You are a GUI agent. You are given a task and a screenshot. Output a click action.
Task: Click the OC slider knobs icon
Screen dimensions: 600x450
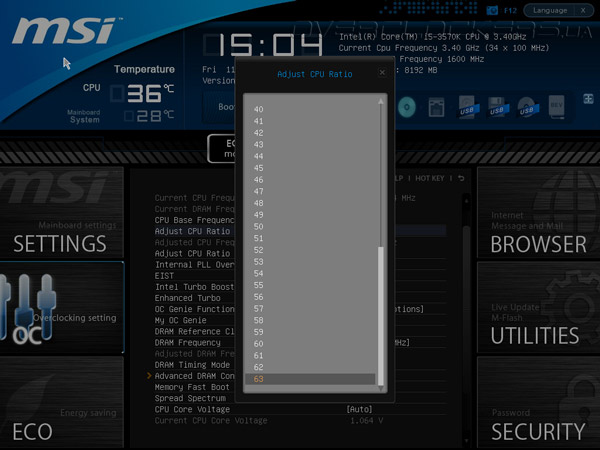tap(27, 308)
